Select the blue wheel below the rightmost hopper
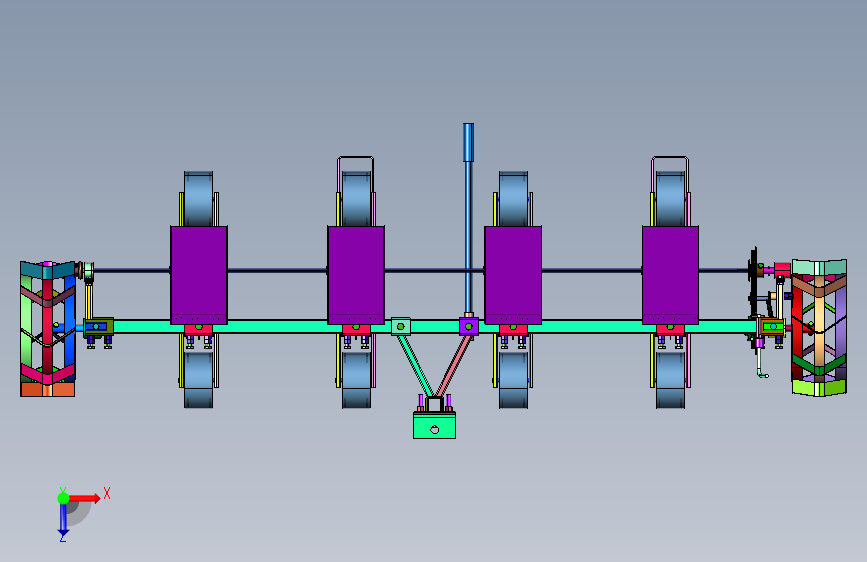Screen dimensions: 867x562 pyautogui.click(x=670, y=380)
